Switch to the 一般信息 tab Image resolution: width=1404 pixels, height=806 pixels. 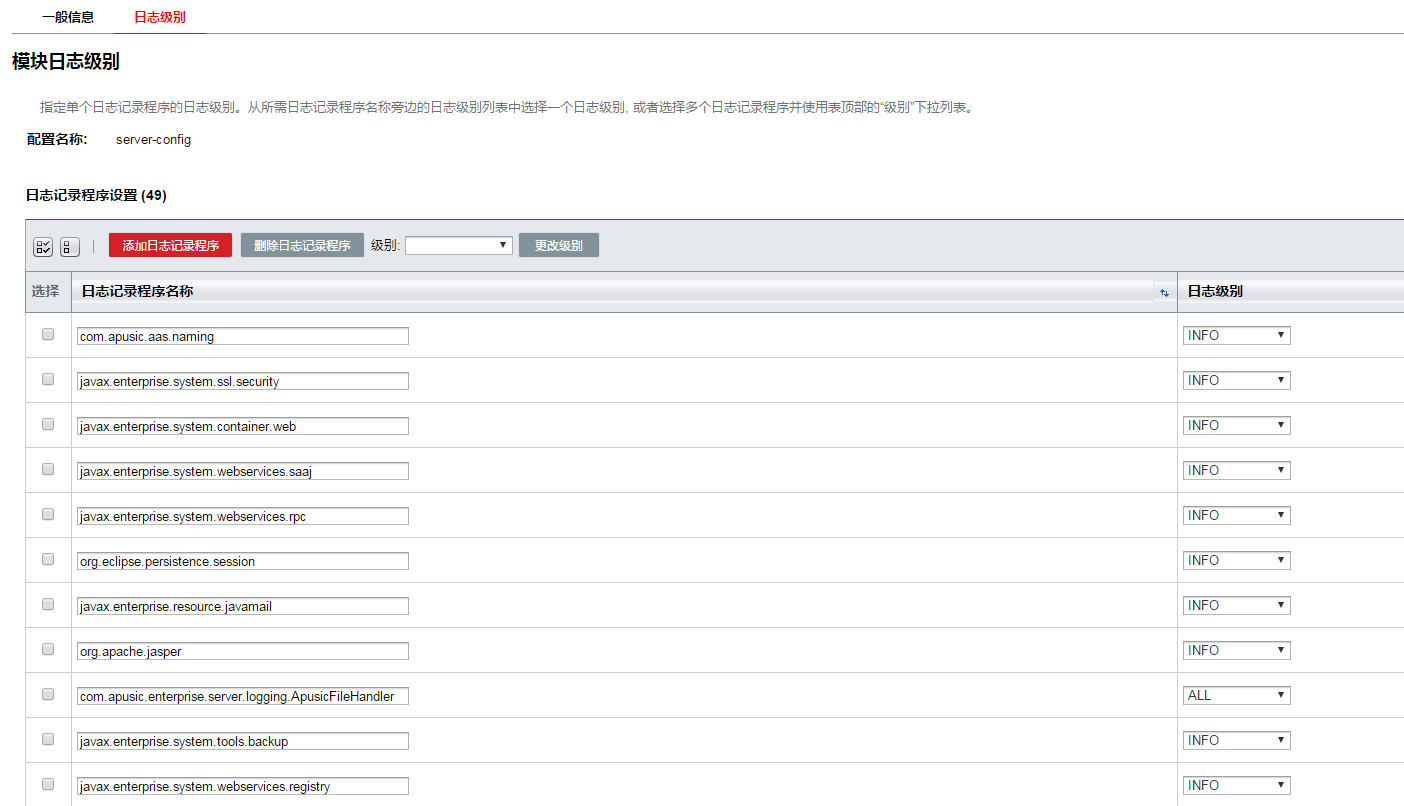68,17
